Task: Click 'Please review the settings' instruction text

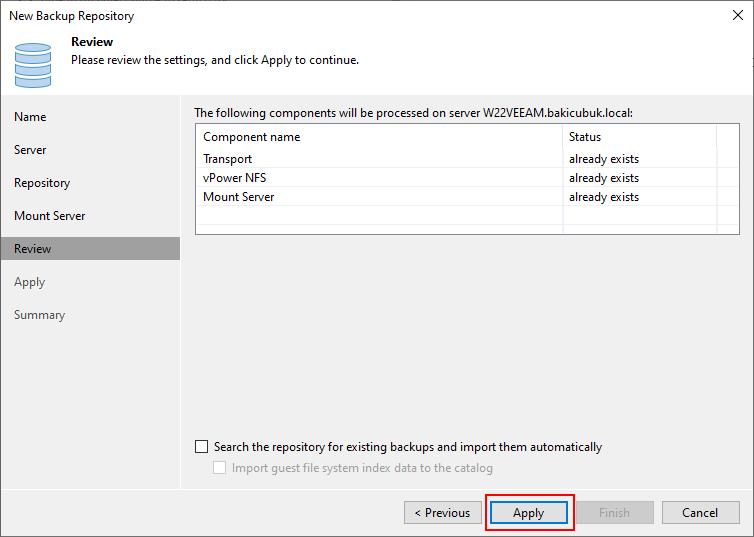Action: click(215, 60)
